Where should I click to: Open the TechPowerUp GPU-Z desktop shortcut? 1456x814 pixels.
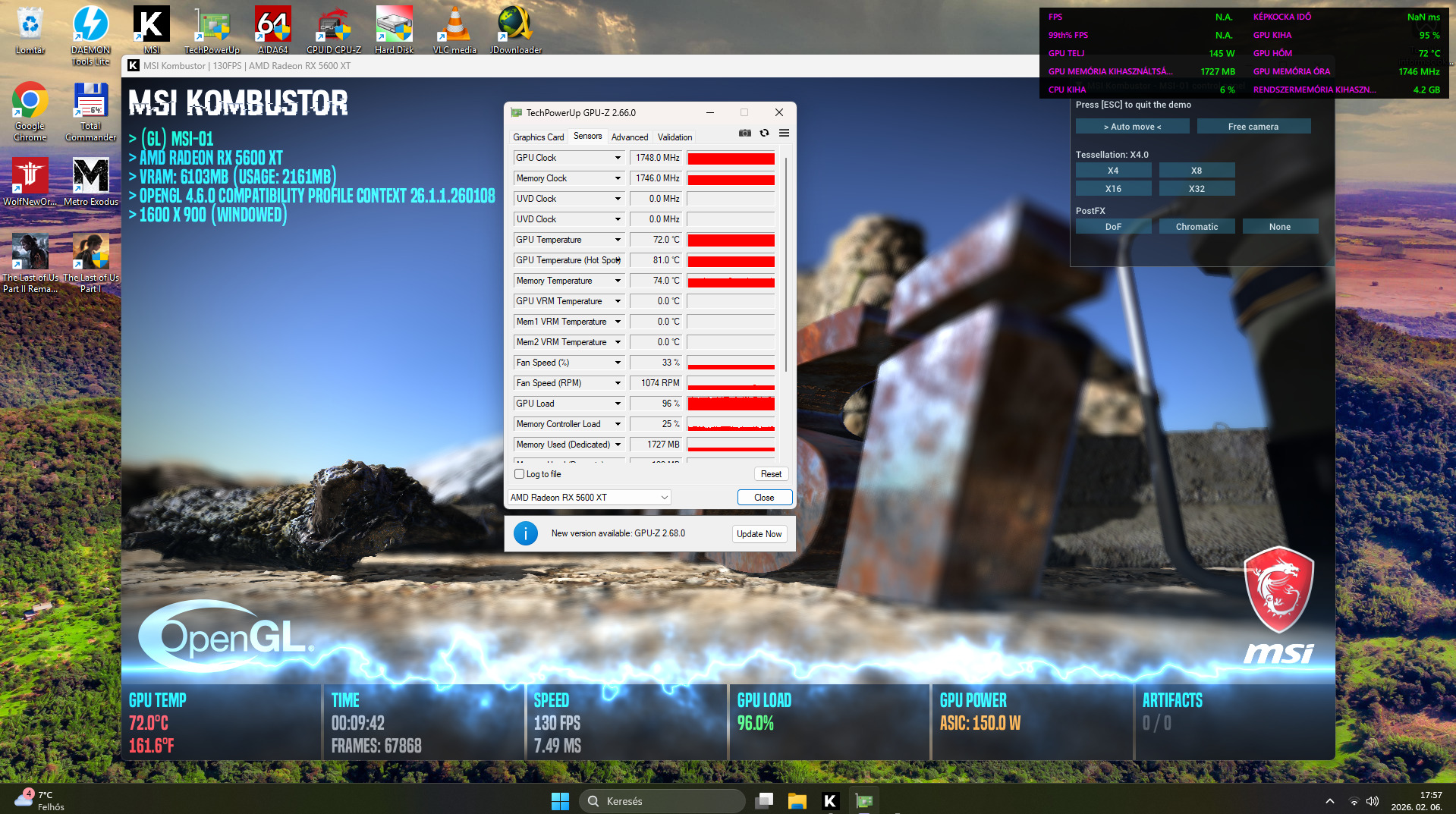point(212,30)
